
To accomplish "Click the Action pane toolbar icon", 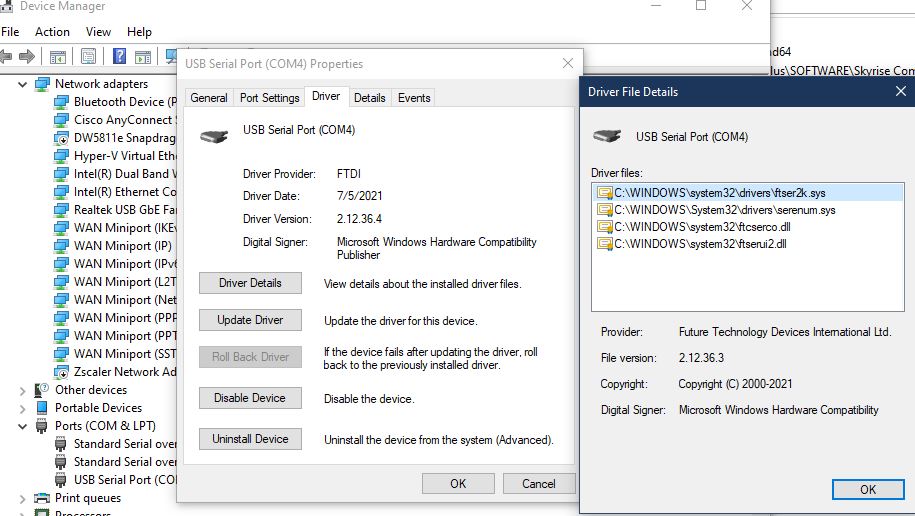I will pos(143,57).
